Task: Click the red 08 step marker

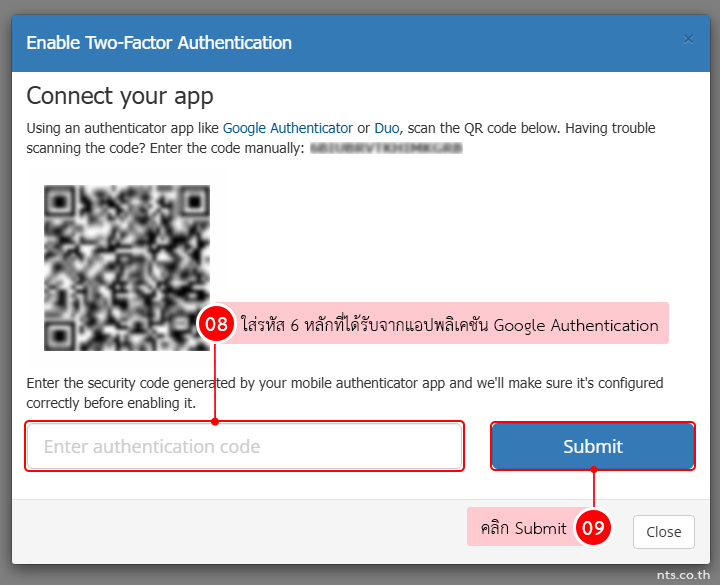Action: 216,324
